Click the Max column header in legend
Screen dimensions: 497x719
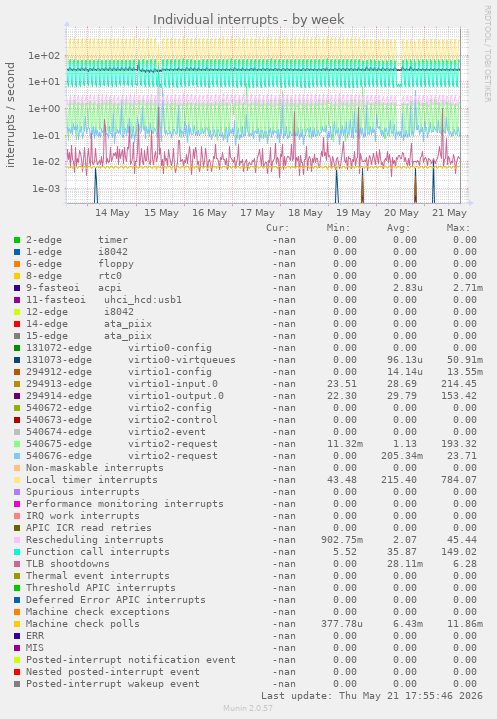point(458,228)
